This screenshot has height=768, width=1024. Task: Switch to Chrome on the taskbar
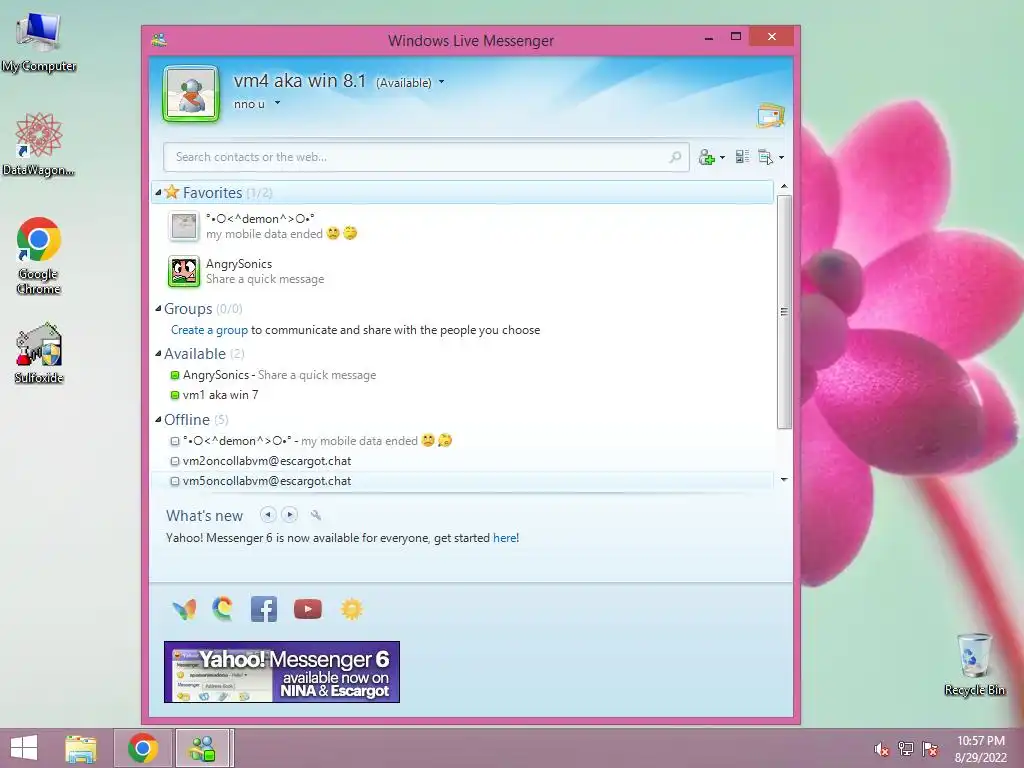[143, 748]
